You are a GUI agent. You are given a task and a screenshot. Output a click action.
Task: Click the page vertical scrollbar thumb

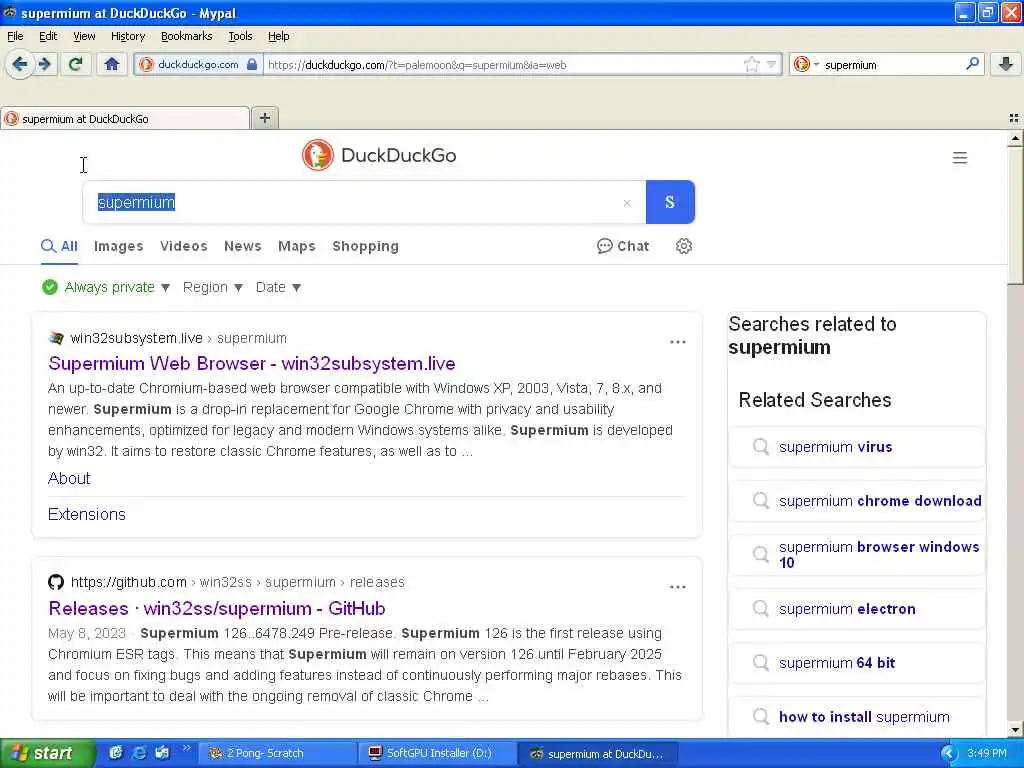1015,216
